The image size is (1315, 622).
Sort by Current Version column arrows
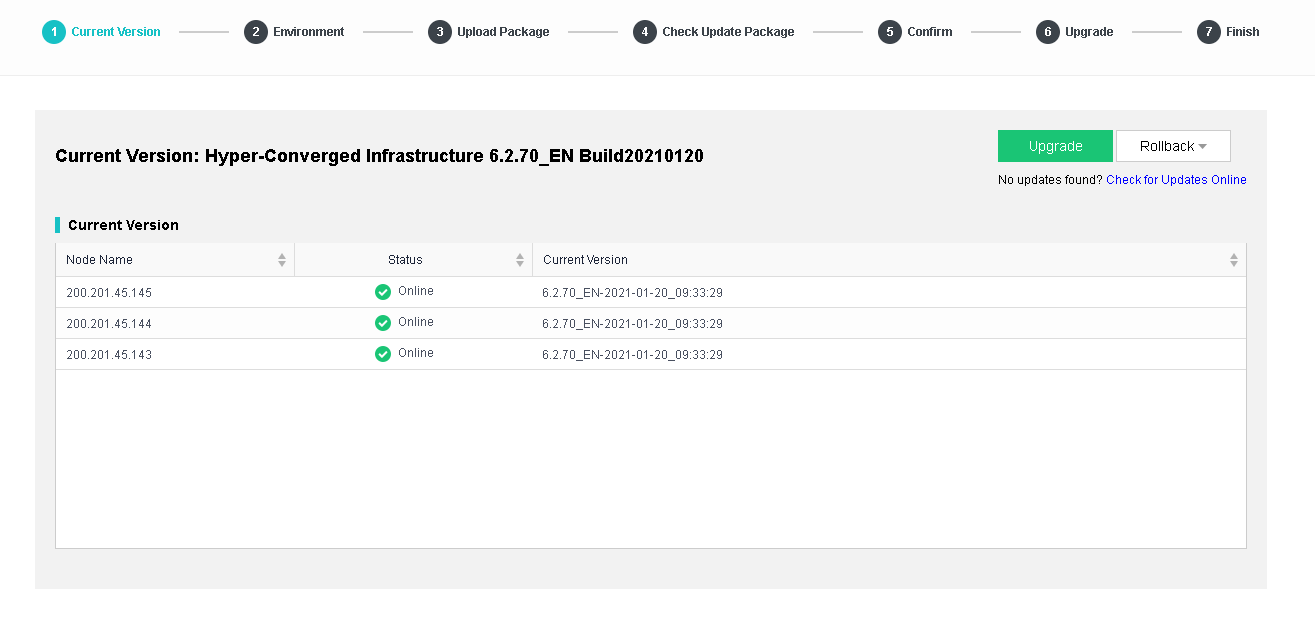click(1234, 260)
